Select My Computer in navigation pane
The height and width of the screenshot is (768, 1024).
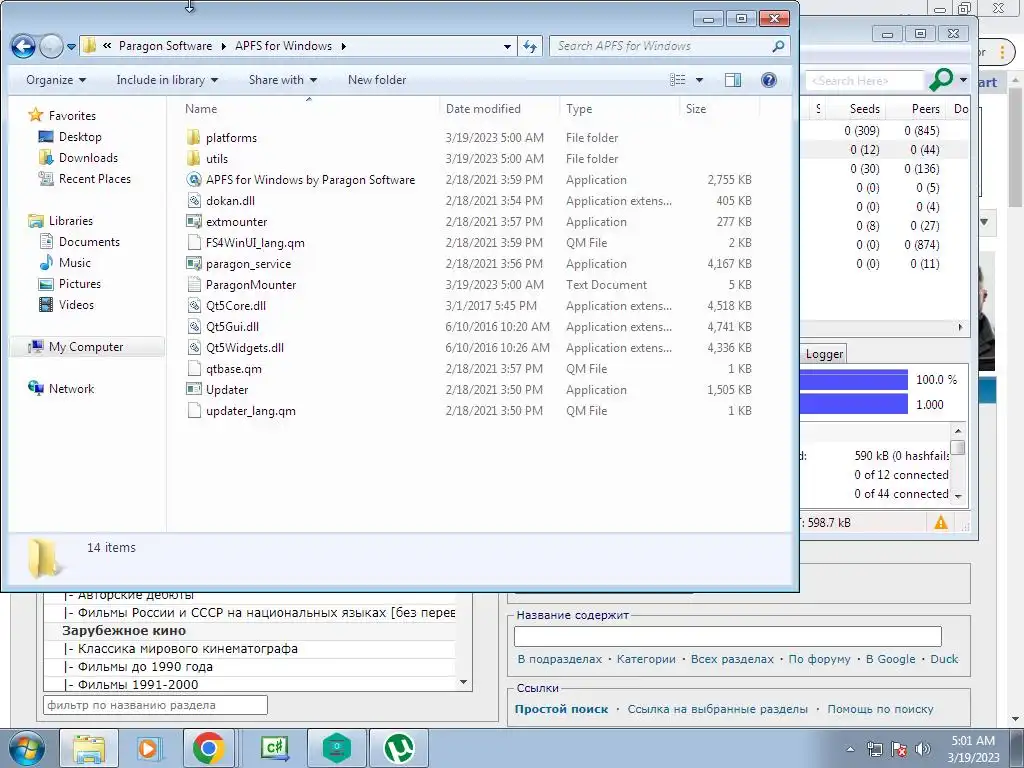click(x=86, y=347)
